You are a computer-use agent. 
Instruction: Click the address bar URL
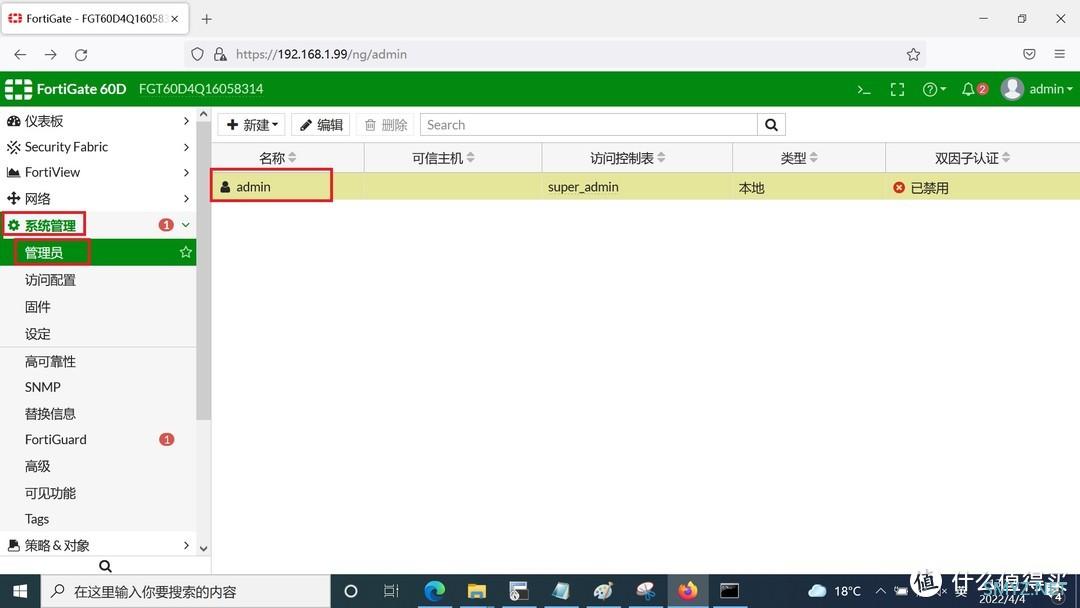tap(321, 54)
